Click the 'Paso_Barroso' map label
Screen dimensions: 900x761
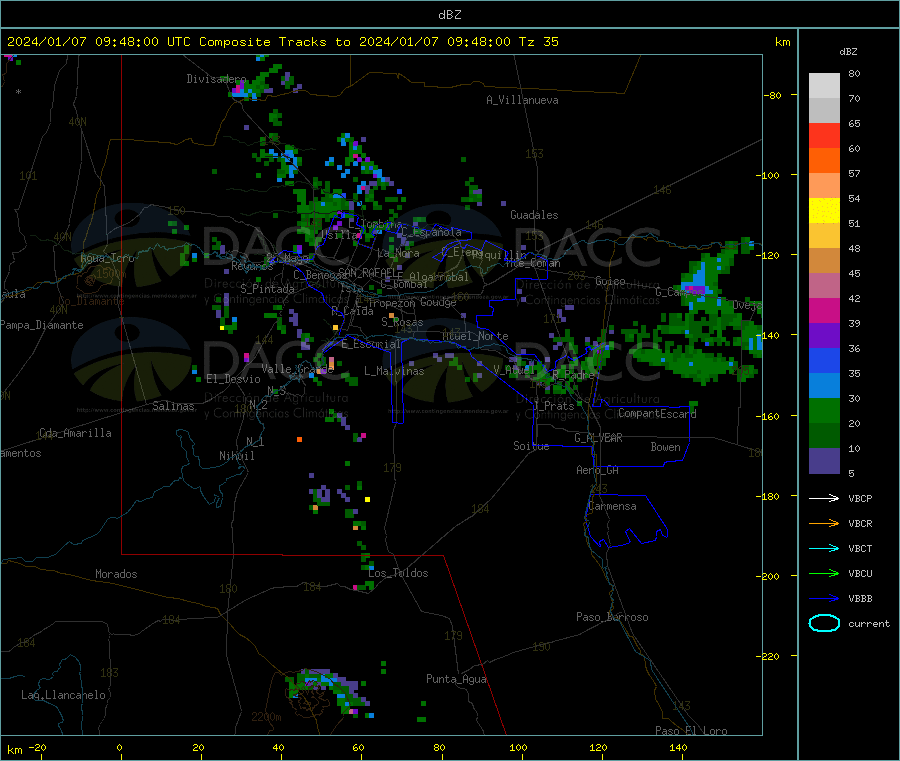[x=612, y=618]
